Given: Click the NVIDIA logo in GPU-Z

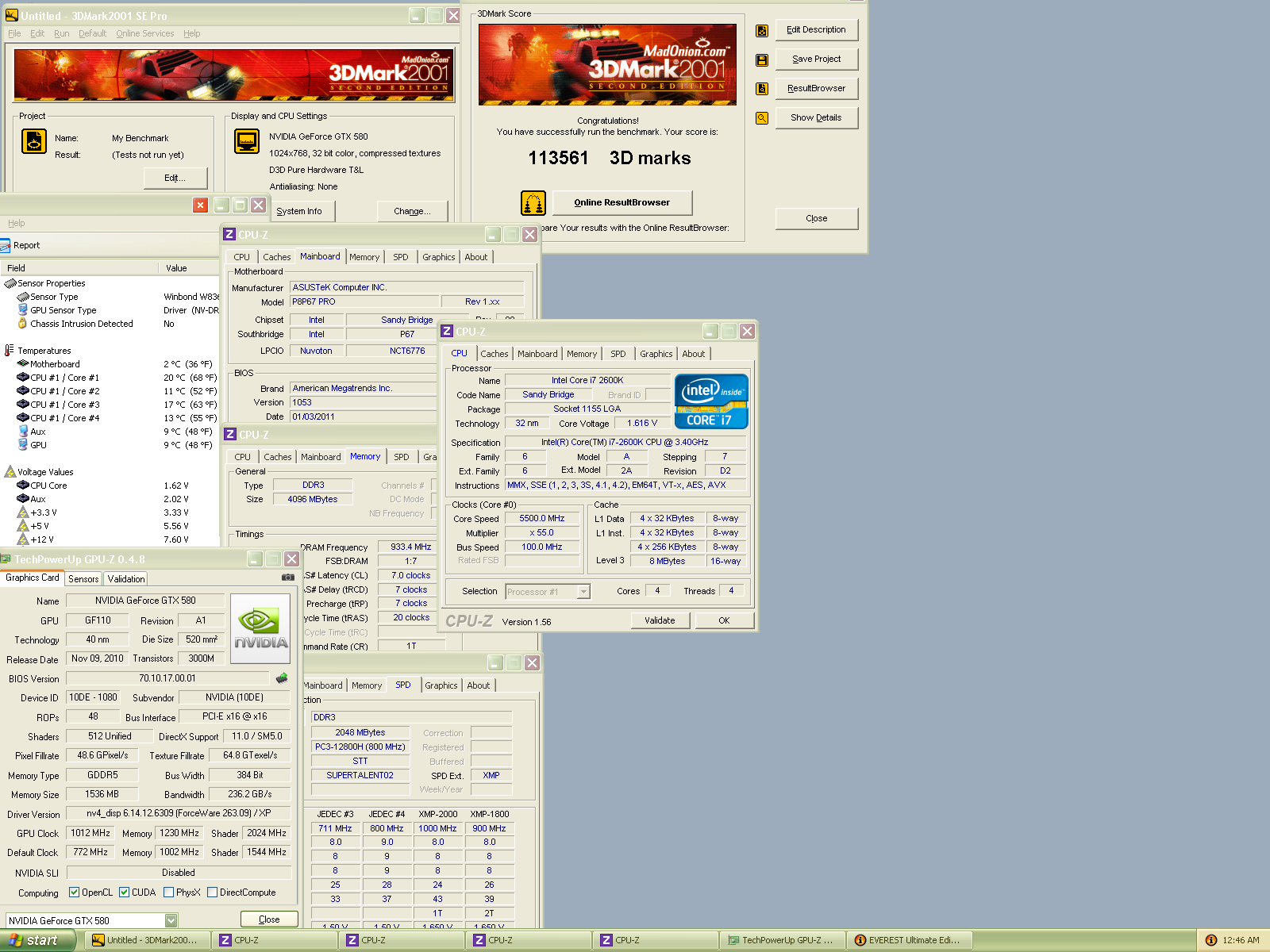Looking at the screenshot, I should click(x=260, y=628).
